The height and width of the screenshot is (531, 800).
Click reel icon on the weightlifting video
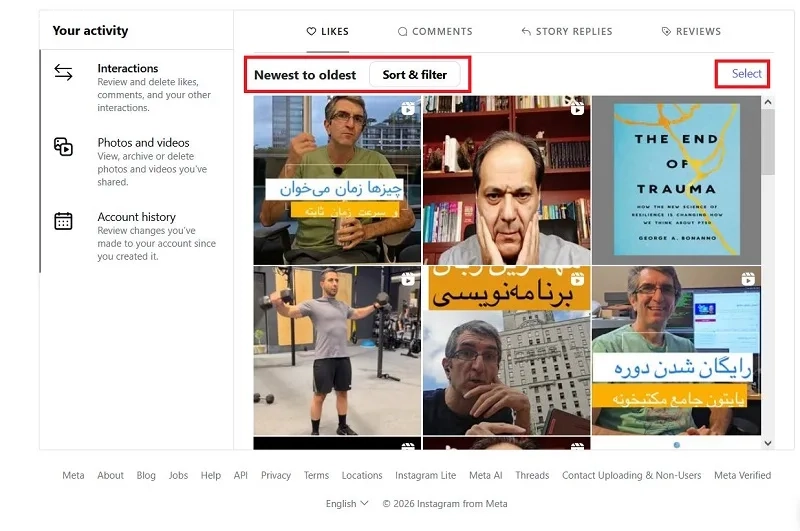tap(408, 279)
